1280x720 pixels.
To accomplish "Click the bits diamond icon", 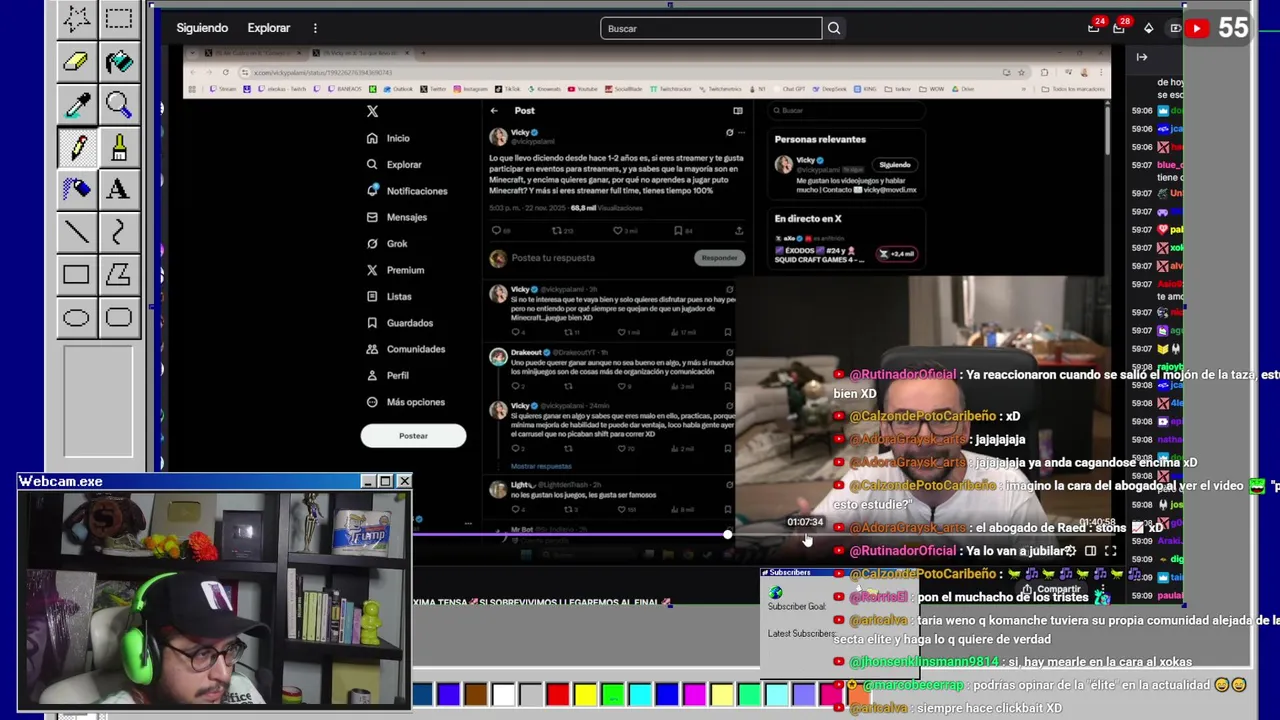I will 1148,28.
